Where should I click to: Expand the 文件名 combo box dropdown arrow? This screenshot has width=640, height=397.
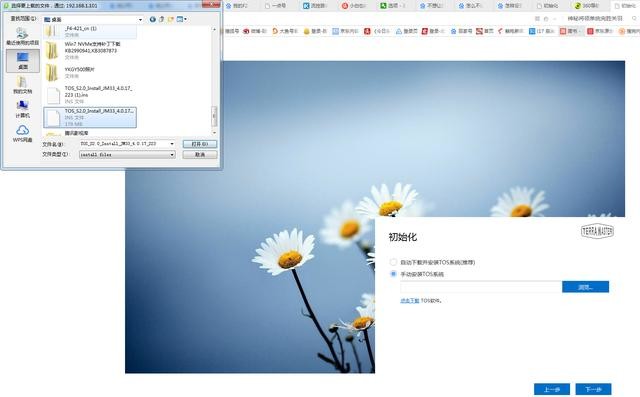point(172,144)
